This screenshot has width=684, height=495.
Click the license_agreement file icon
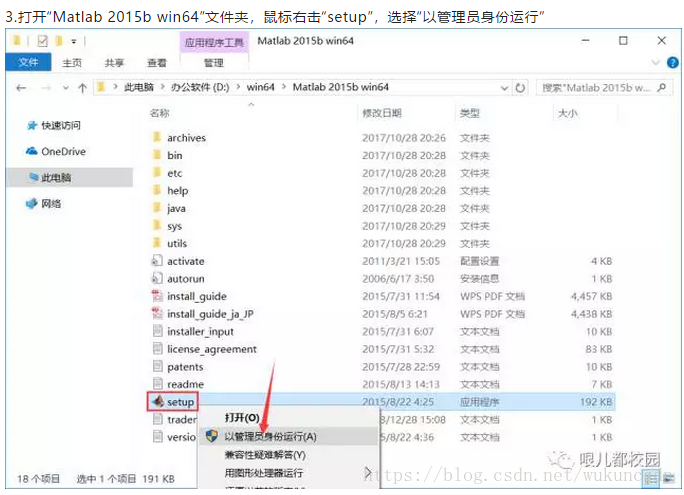[157, 348]
